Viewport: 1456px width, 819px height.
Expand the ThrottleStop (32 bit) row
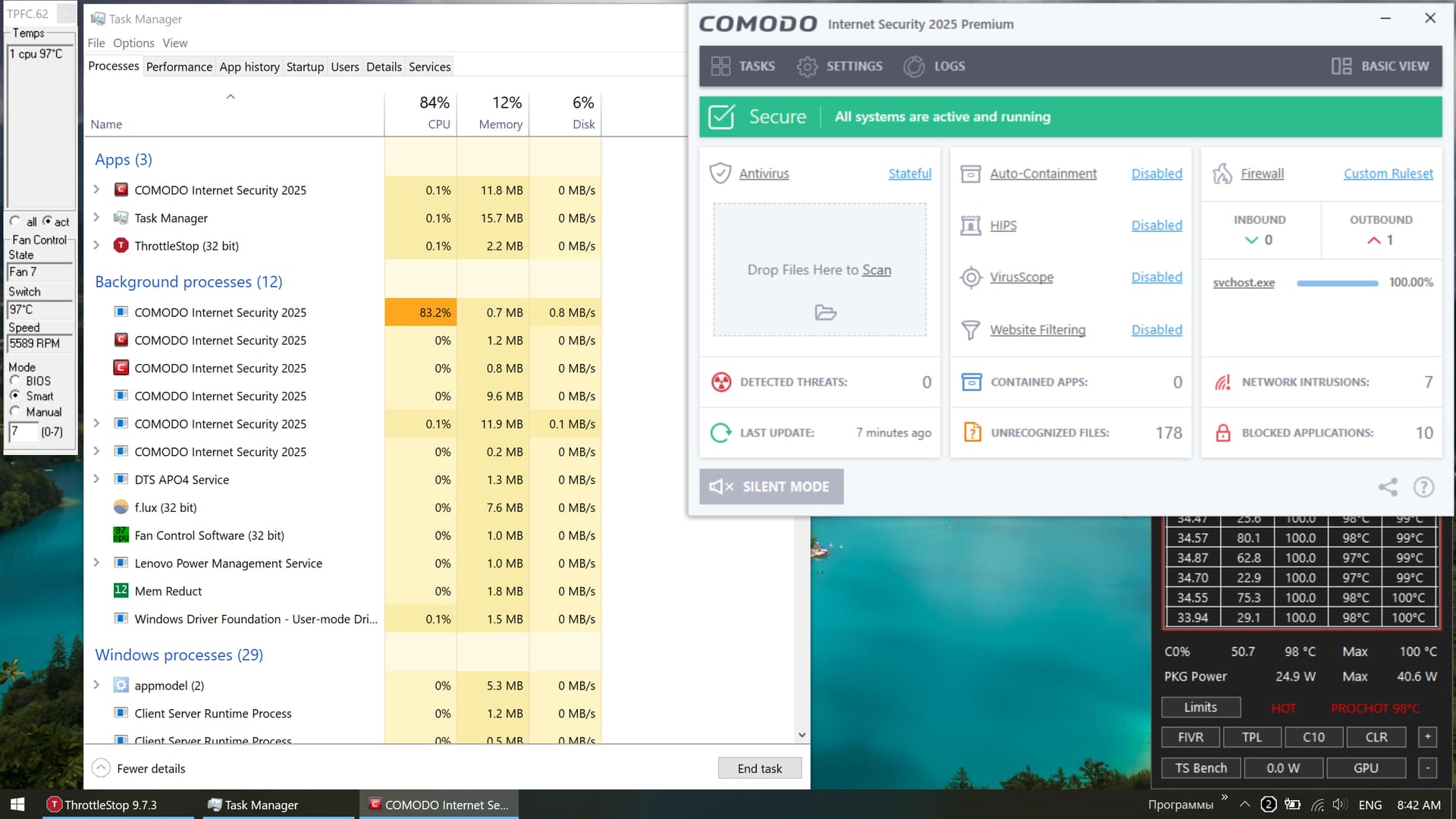click(96, 246)
